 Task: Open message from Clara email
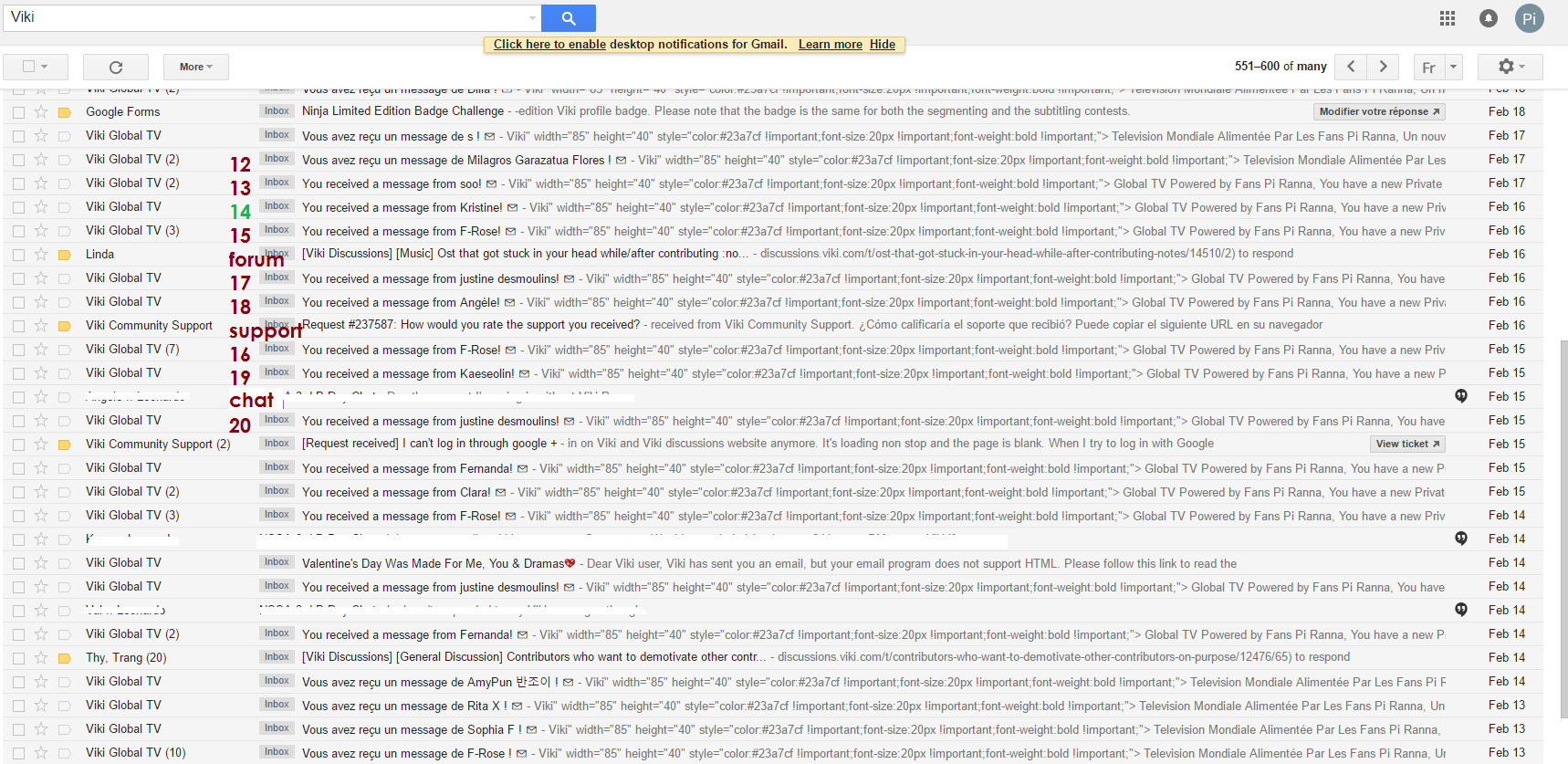point(396,492)
